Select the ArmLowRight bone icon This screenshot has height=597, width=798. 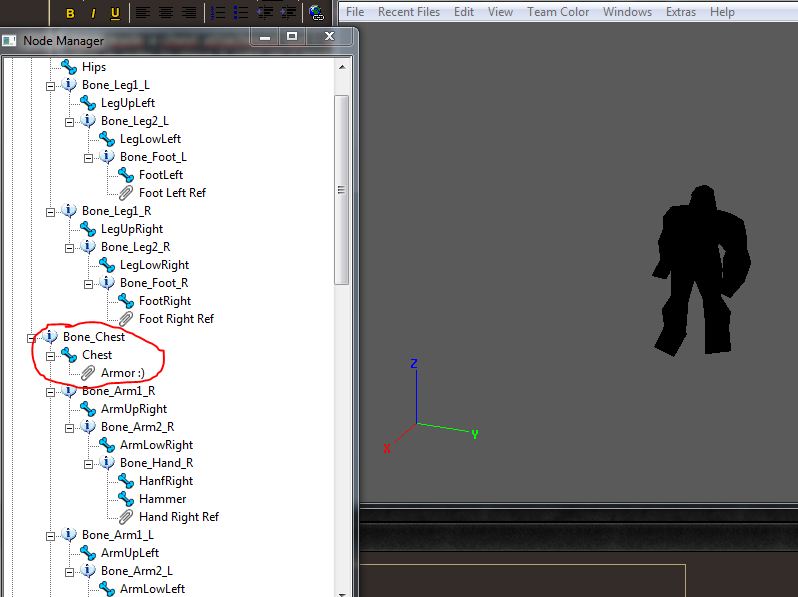(106, 445)
